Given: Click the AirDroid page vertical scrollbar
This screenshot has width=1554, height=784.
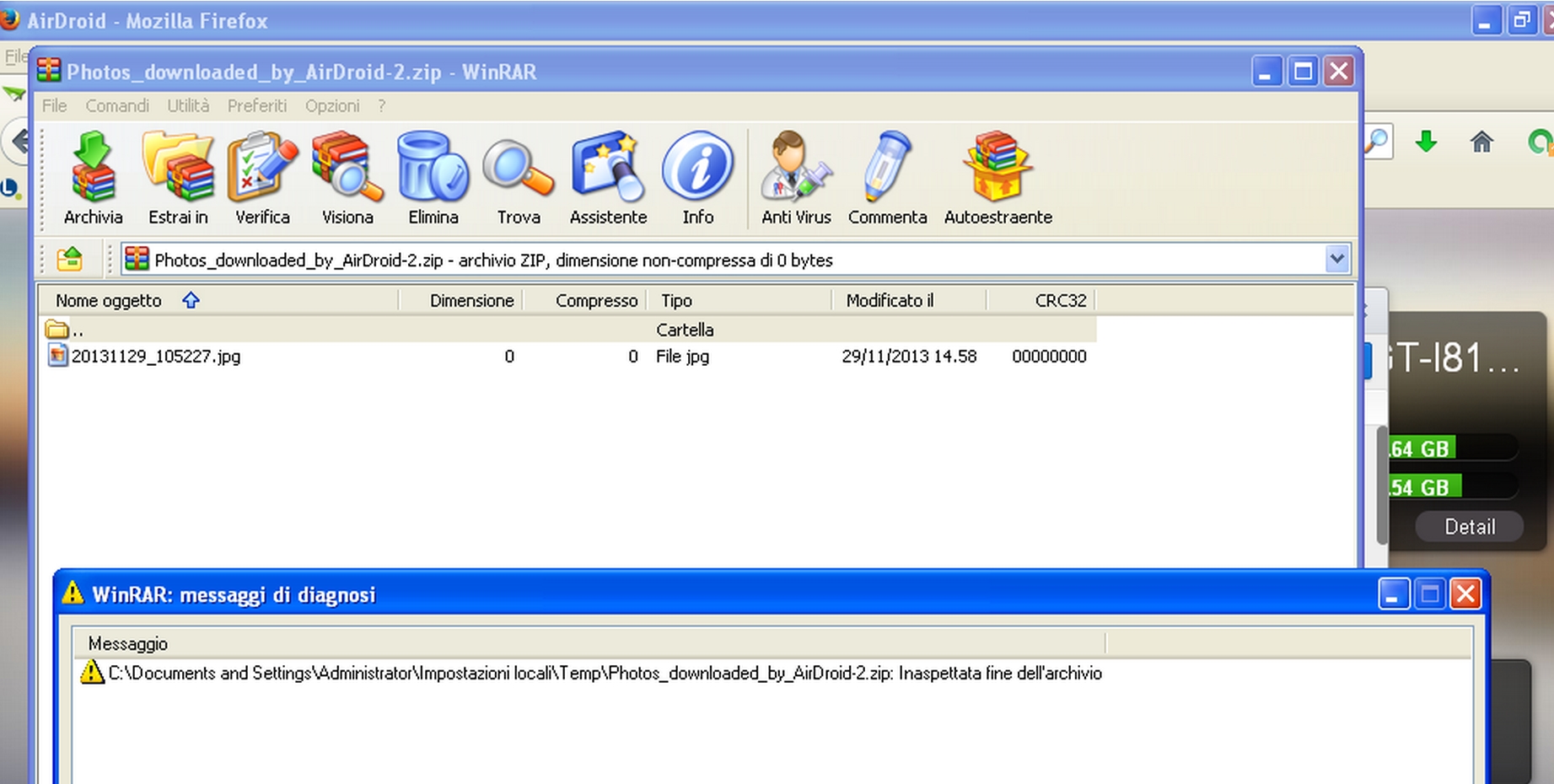Looking at the screenshot, I should coord(1382,485).
